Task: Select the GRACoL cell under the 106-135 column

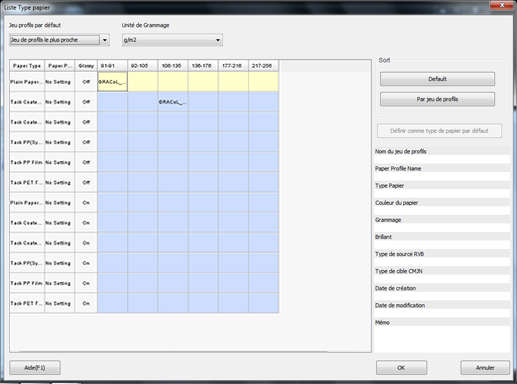Action: (173, 102)
